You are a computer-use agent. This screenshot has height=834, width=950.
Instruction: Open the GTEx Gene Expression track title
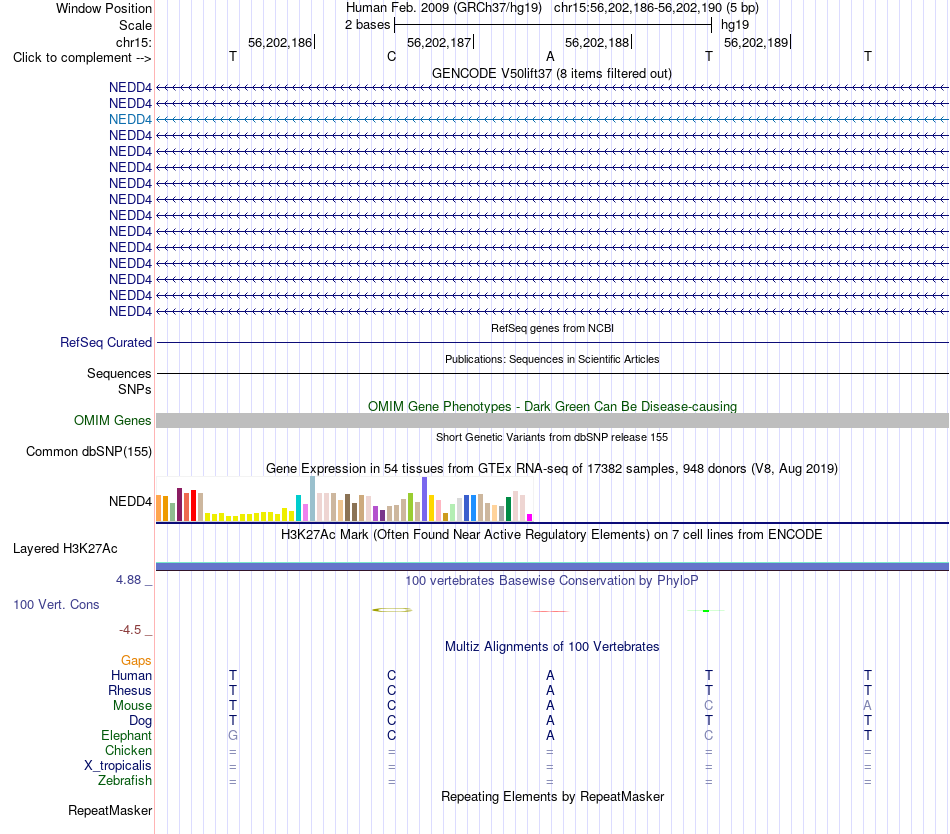coord(552,468)
